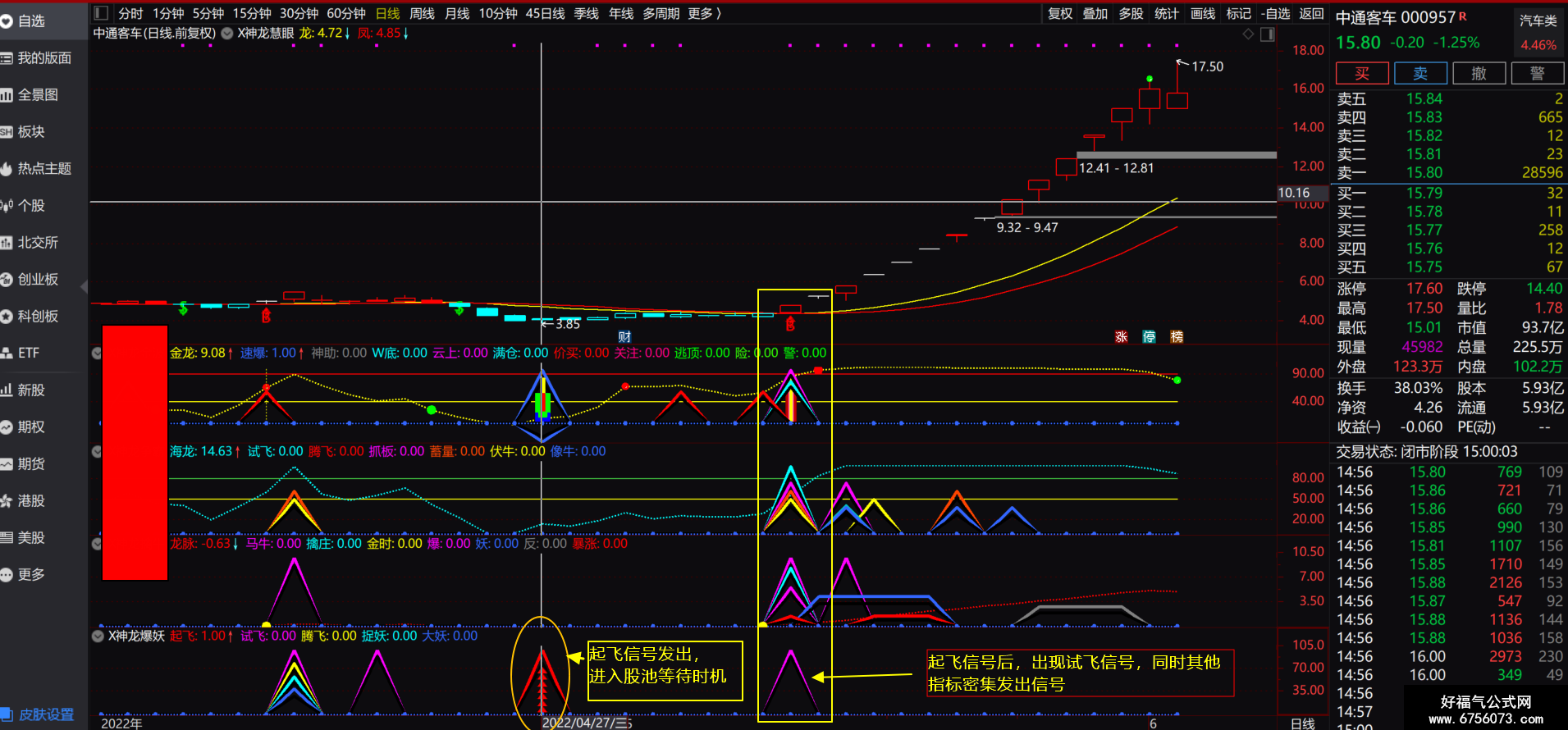Toggle right side panel icon in chart

[1267, 34]
